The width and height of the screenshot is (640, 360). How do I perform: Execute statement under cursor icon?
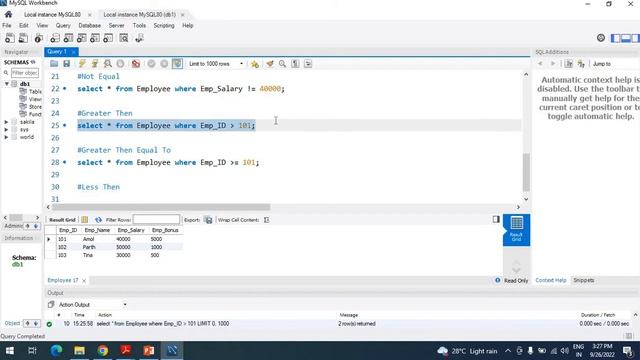(95, 64)
